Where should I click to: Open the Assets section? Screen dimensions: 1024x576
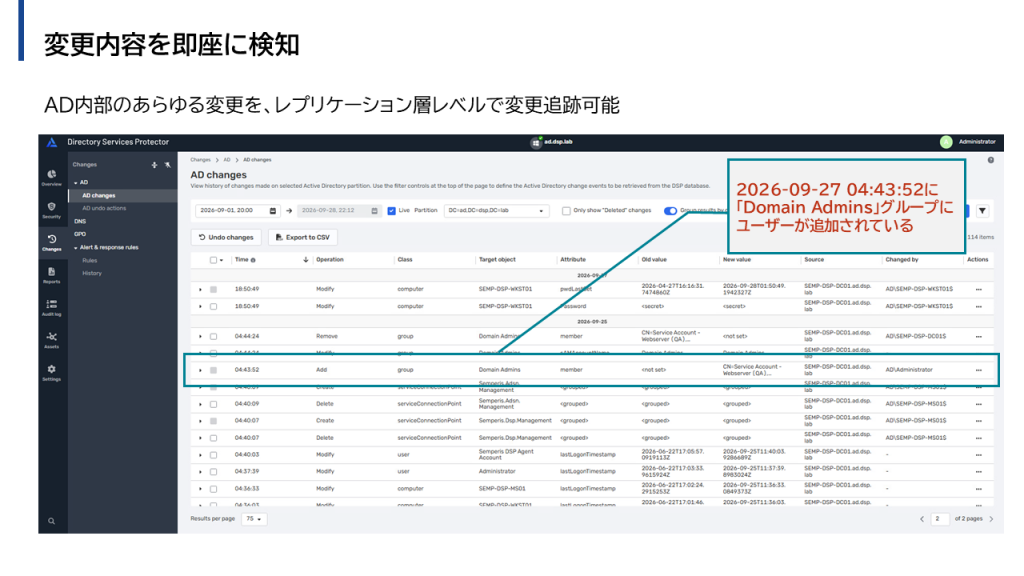[x=52, y=340]
